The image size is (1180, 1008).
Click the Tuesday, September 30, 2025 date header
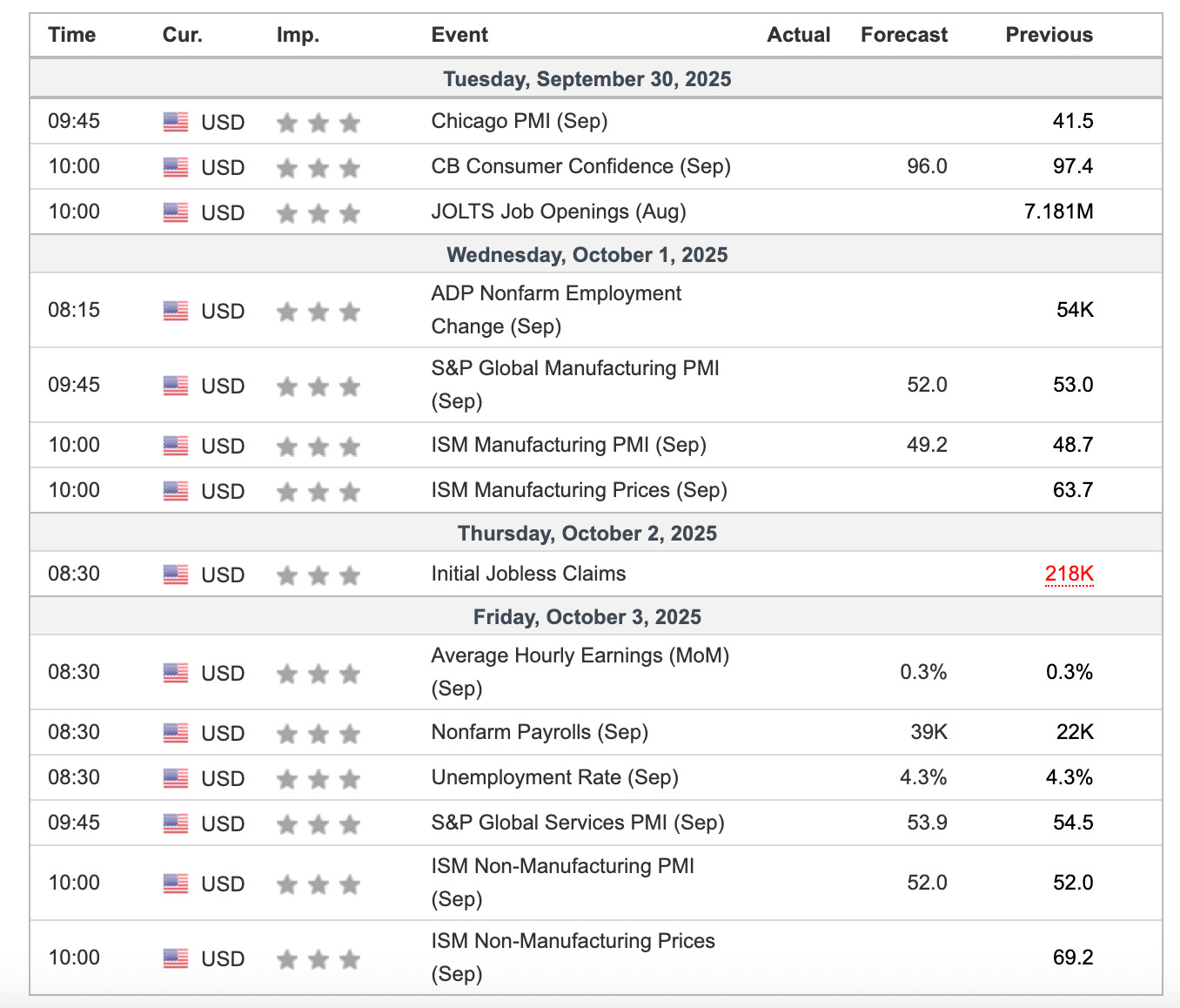(x=587, y=79)
